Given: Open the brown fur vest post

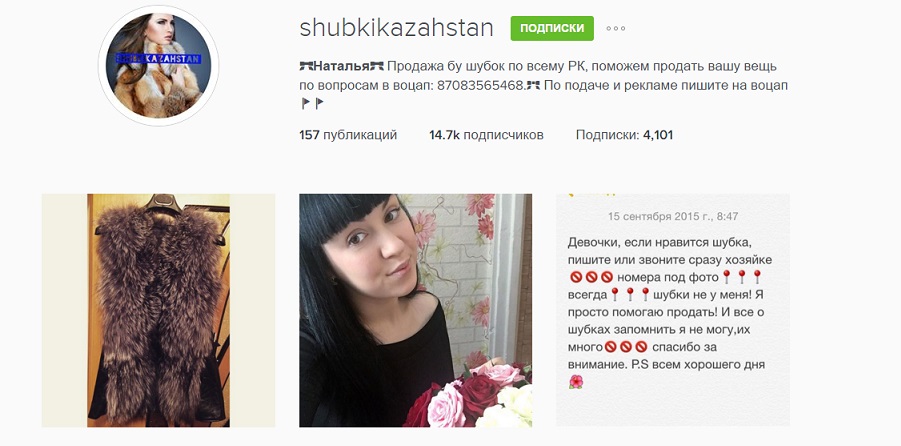Looking at the screenshot, I should tap(159, 310).
